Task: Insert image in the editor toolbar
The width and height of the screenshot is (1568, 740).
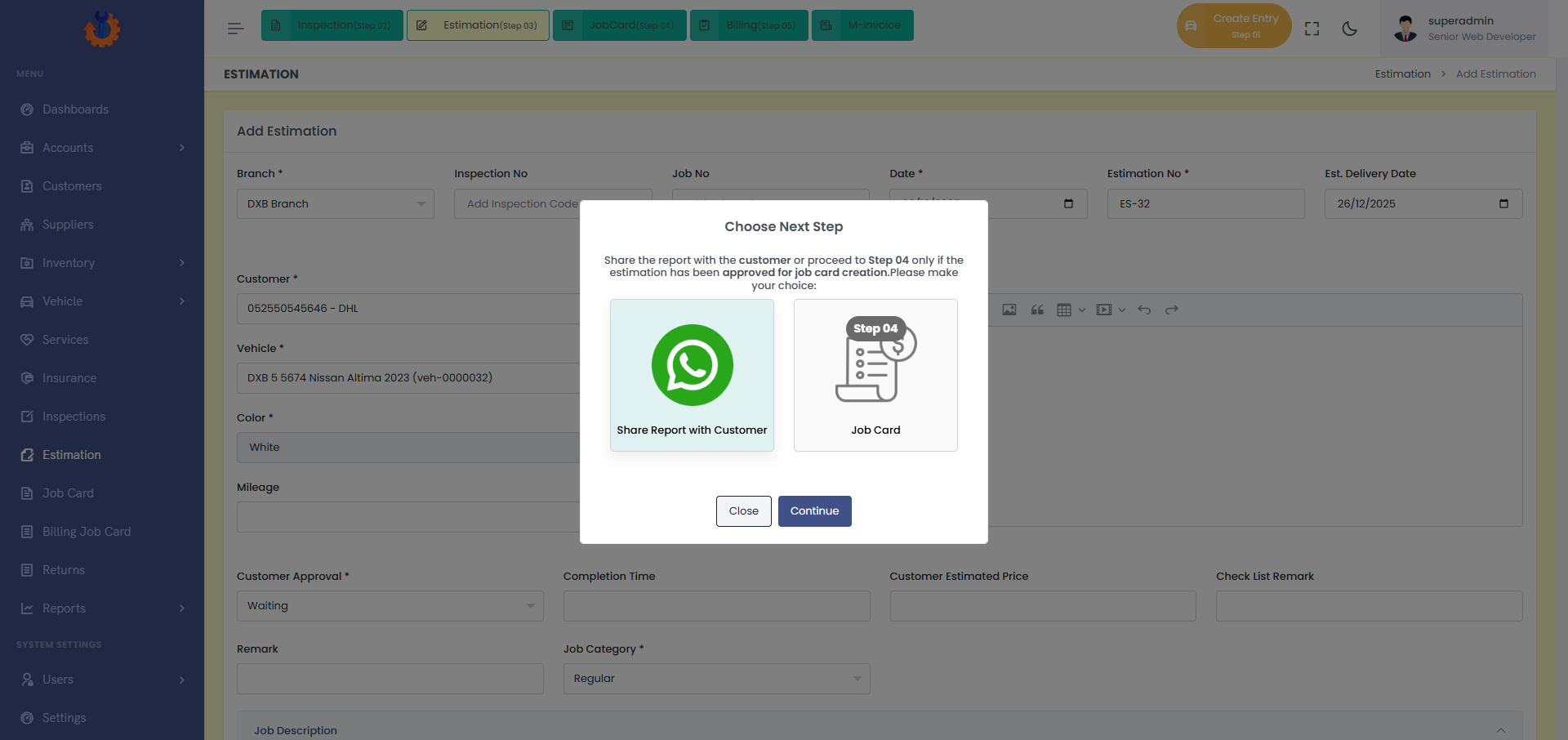Action: 1009,310
